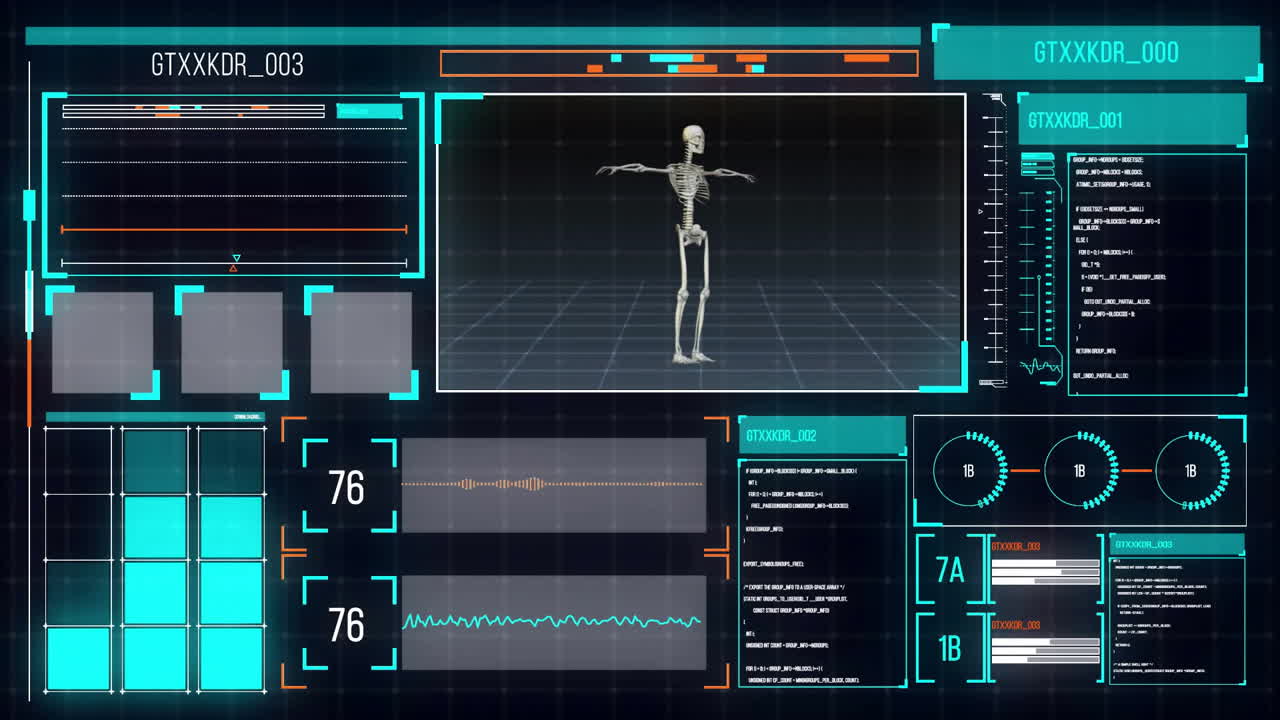The height and width of the screenshot is (720, 1280).
Task: Click the cyan waveform display beside lower 76
Action: [x=553, y=622]
